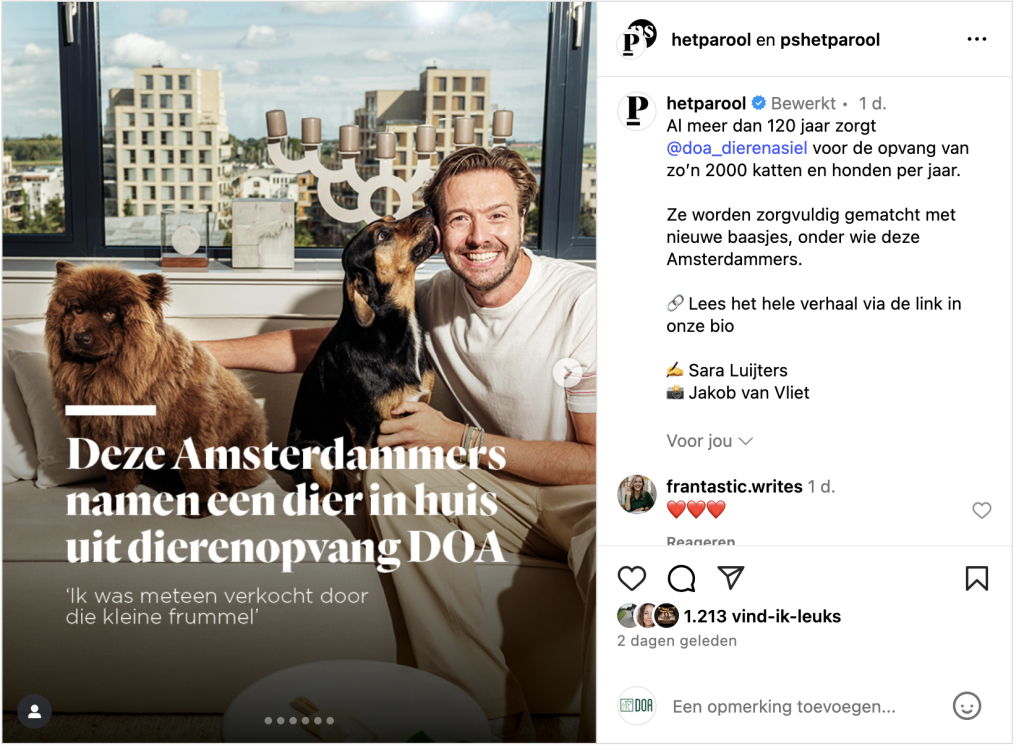This screenshot has width=1024, height=754.
Task: View the frantastic.writes profile picture
Action: point(637,494)
